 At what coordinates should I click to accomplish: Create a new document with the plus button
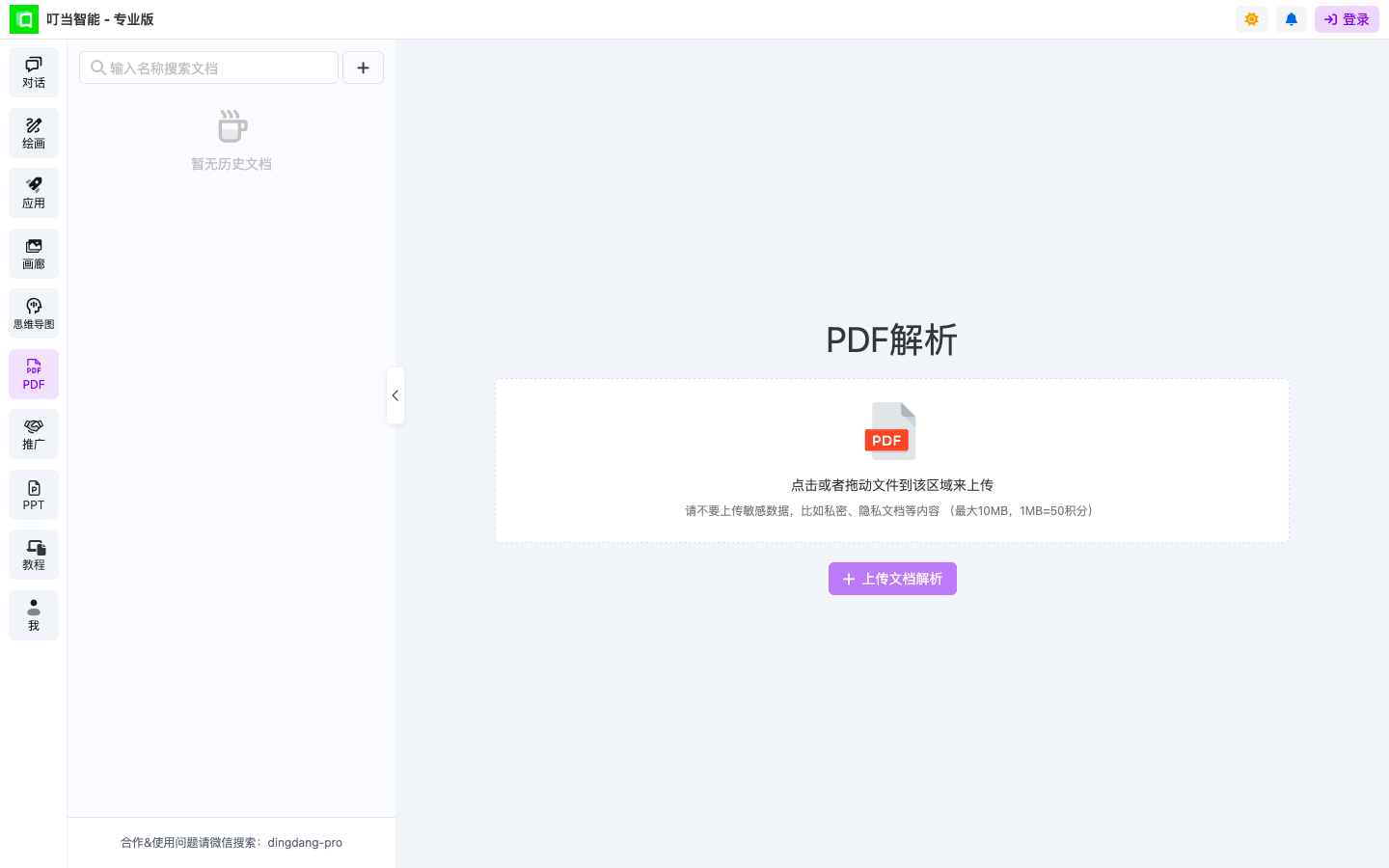tap(363, 68)
